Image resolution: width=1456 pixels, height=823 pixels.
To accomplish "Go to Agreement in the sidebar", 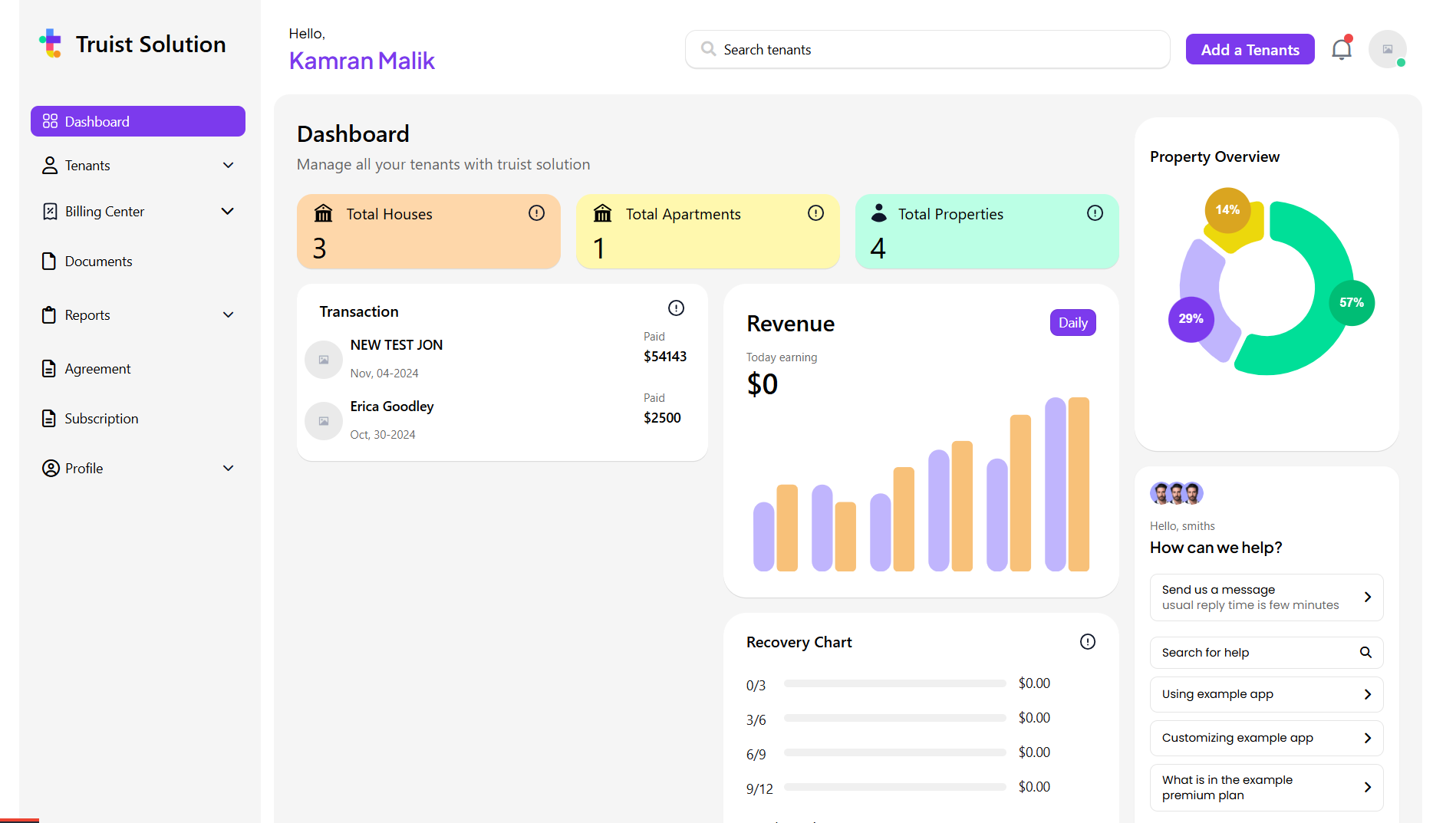I will coord(97,369).
